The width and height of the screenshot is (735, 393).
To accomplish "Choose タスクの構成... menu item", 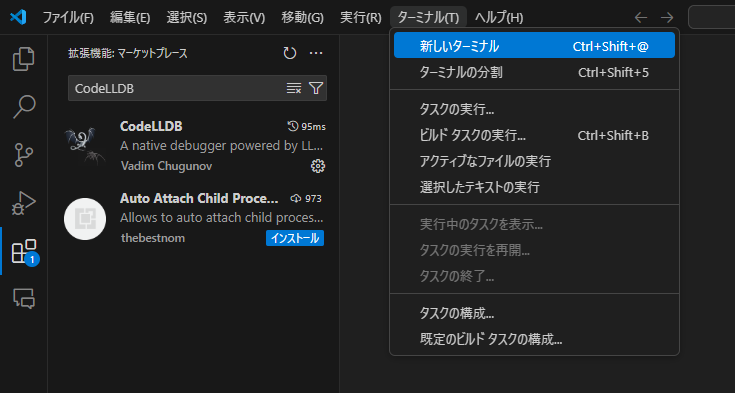I will pyautogui.click(x=534, y=313).
